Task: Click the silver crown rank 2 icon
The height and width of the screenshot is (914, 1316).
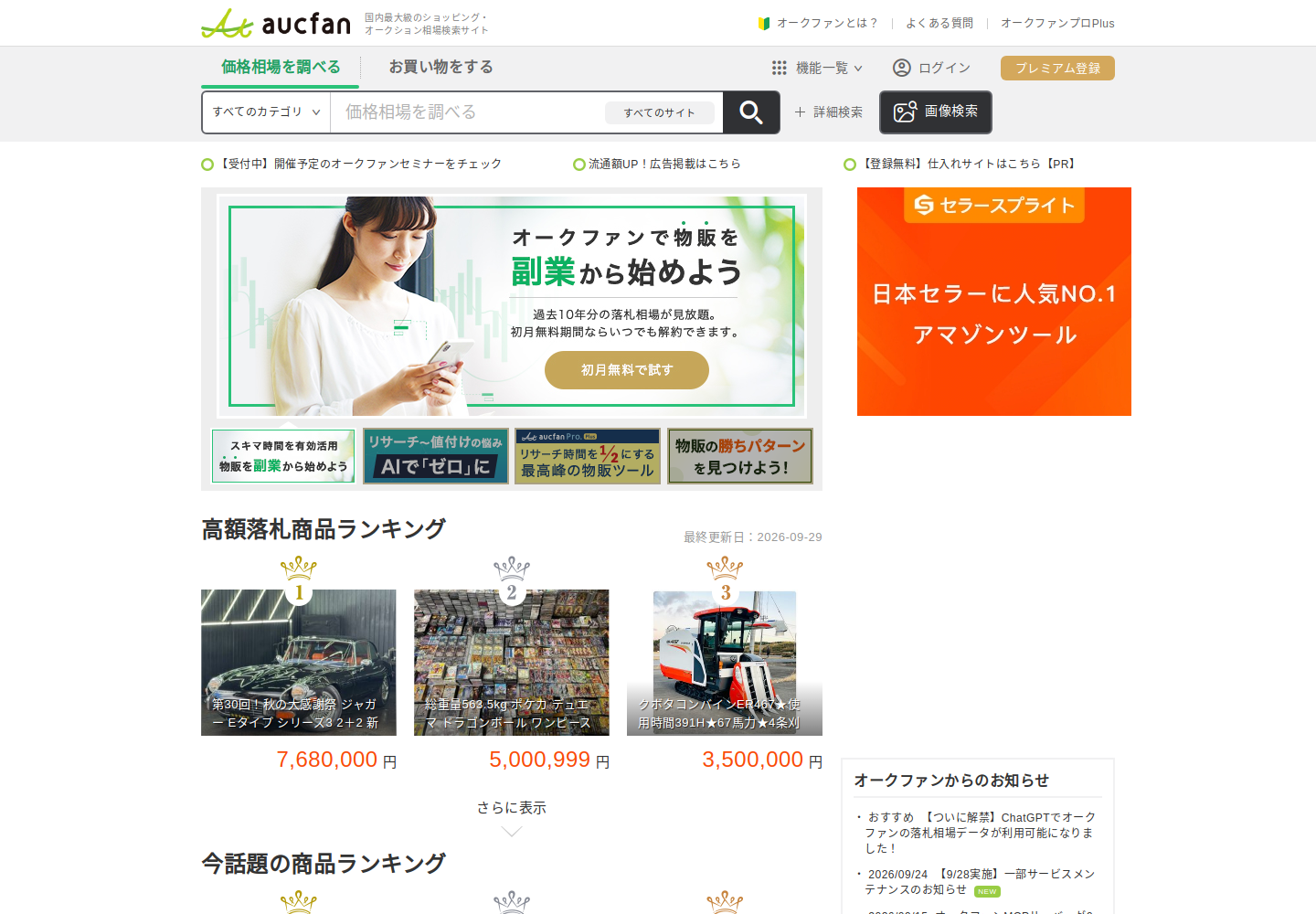Action: [512, 579]
